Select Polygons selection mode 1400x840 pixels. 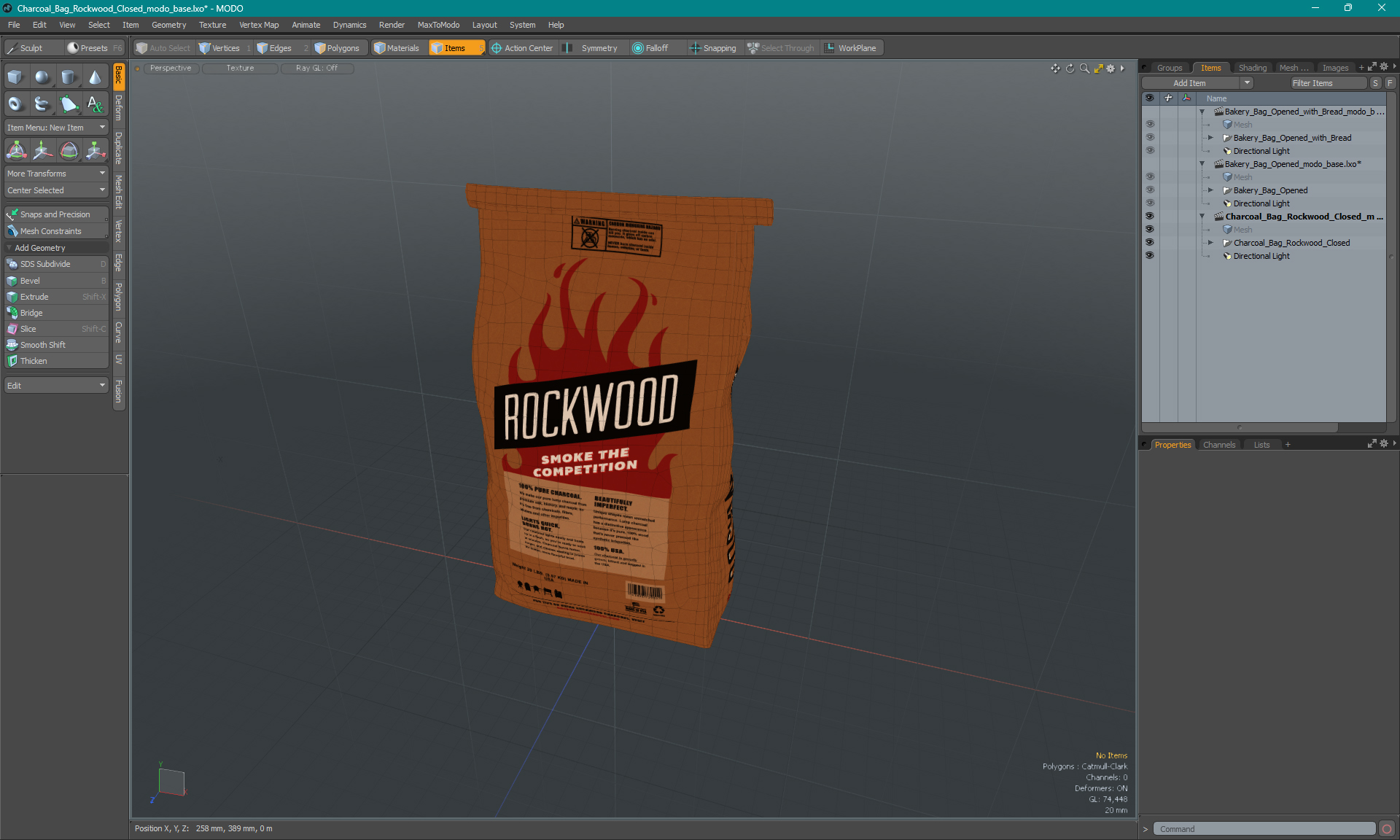click(338, 48)
